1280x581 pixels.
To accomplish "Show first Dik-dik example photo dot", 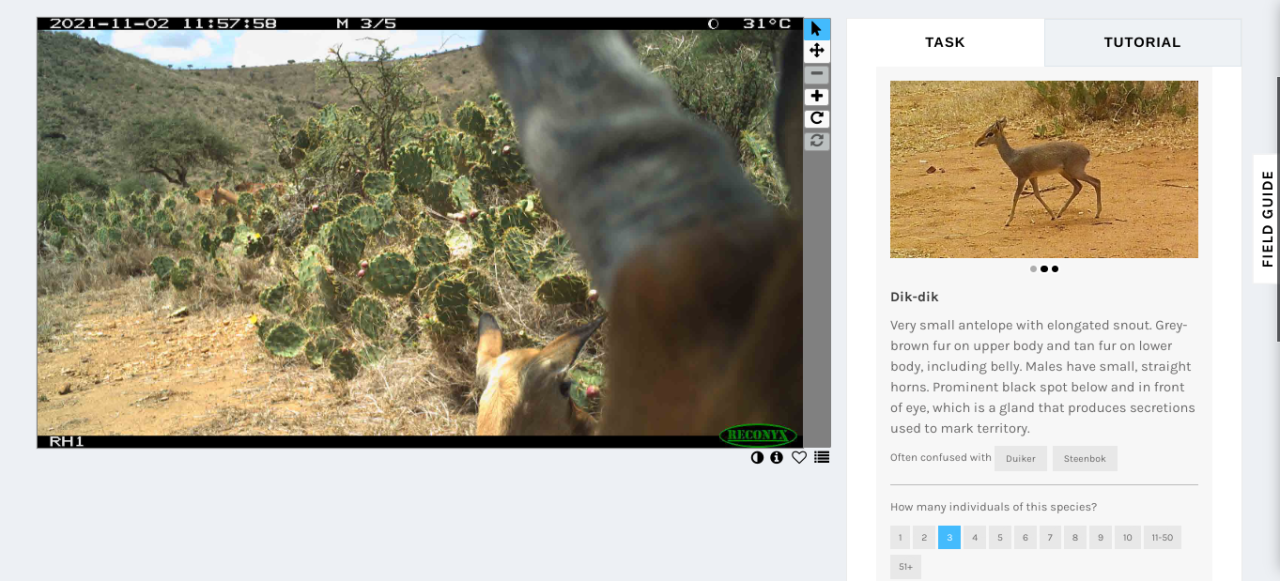I will [x=1033, y=269].
